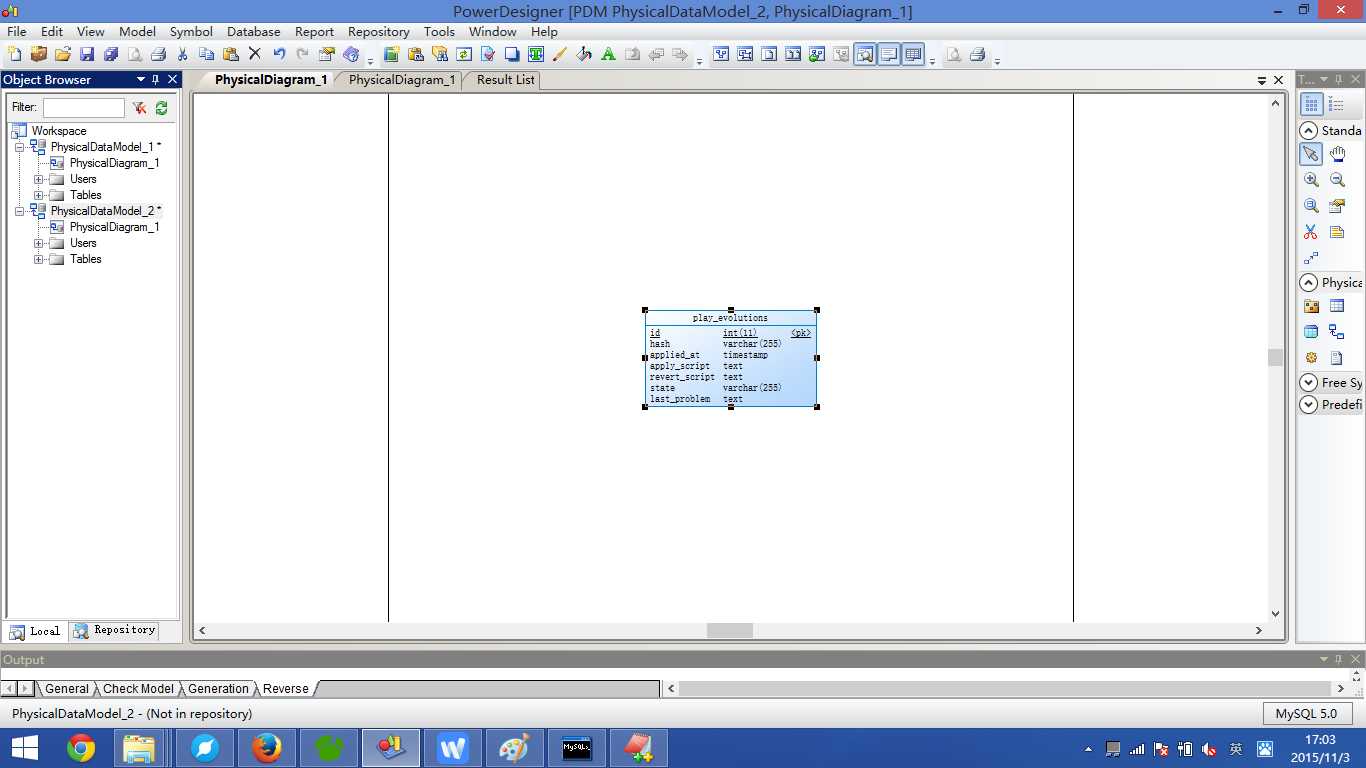The height and width of the screenshot is (768, 1366).
Task: Switch Toolbox to icon grid view
Action: (x=1311, y=104)
